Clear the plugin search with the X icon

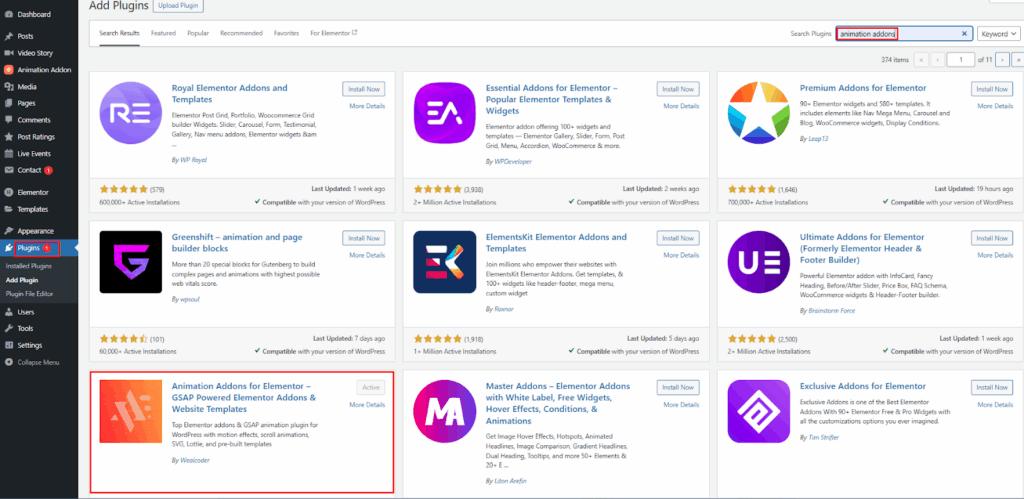point(964,33)
